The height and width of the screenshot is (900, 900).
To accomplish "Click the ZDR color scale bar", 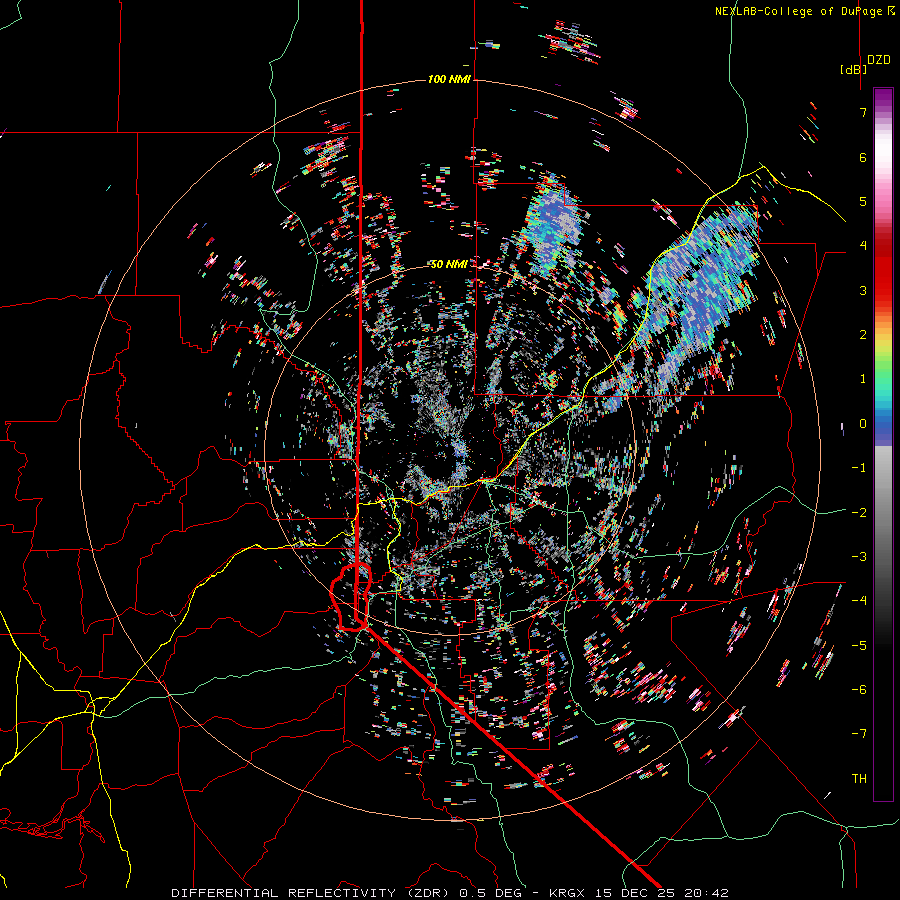I will click(x=883, y=444).
